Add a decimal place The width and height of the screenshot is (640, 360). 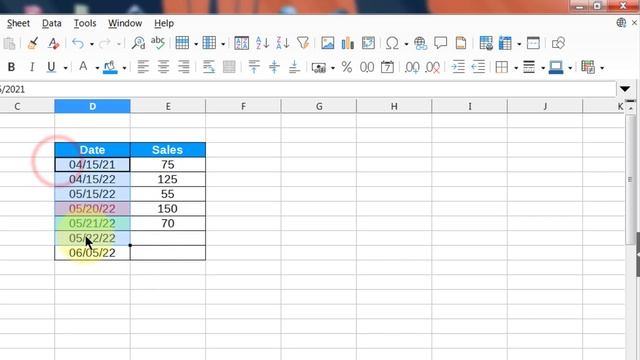[412, 67]
